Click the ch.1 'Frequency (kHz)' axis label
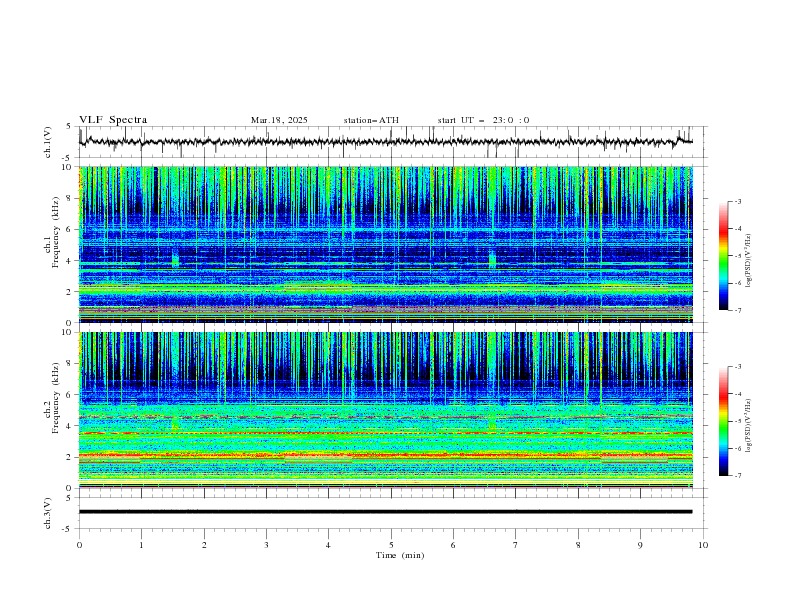The height and width of the screenshot is (612, 792). 56,232
